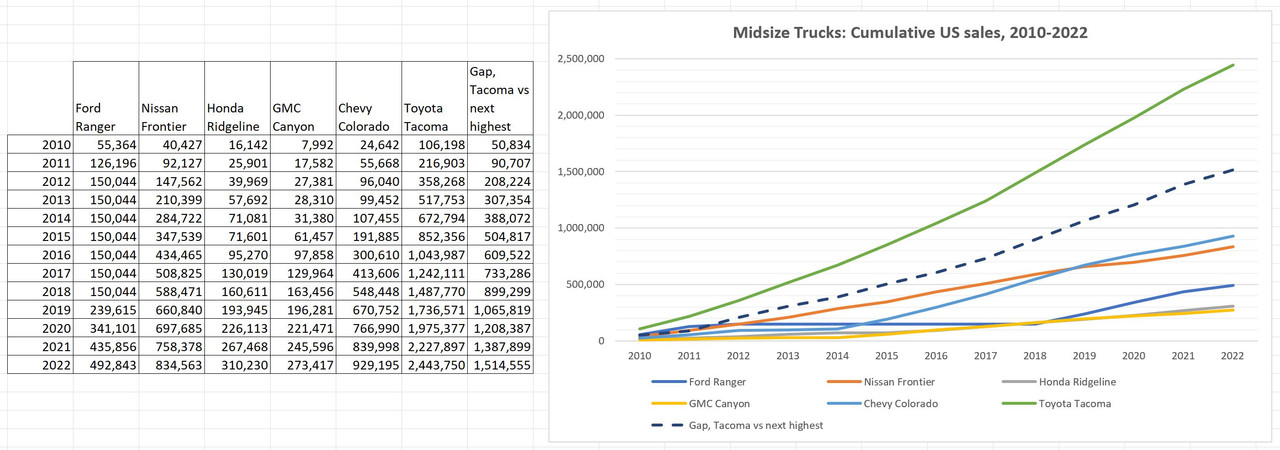1280x450 pixels.
Task: Click the Chevy Colorado column header cell
Action: [x=368, y=98]
